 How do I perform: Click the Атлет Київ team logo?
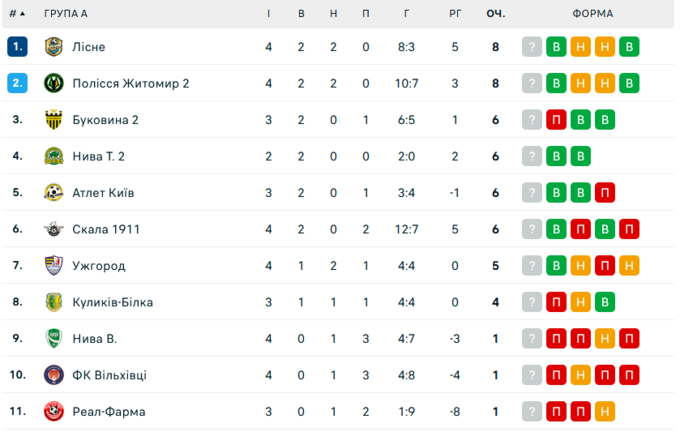click(x=53, y=193)
